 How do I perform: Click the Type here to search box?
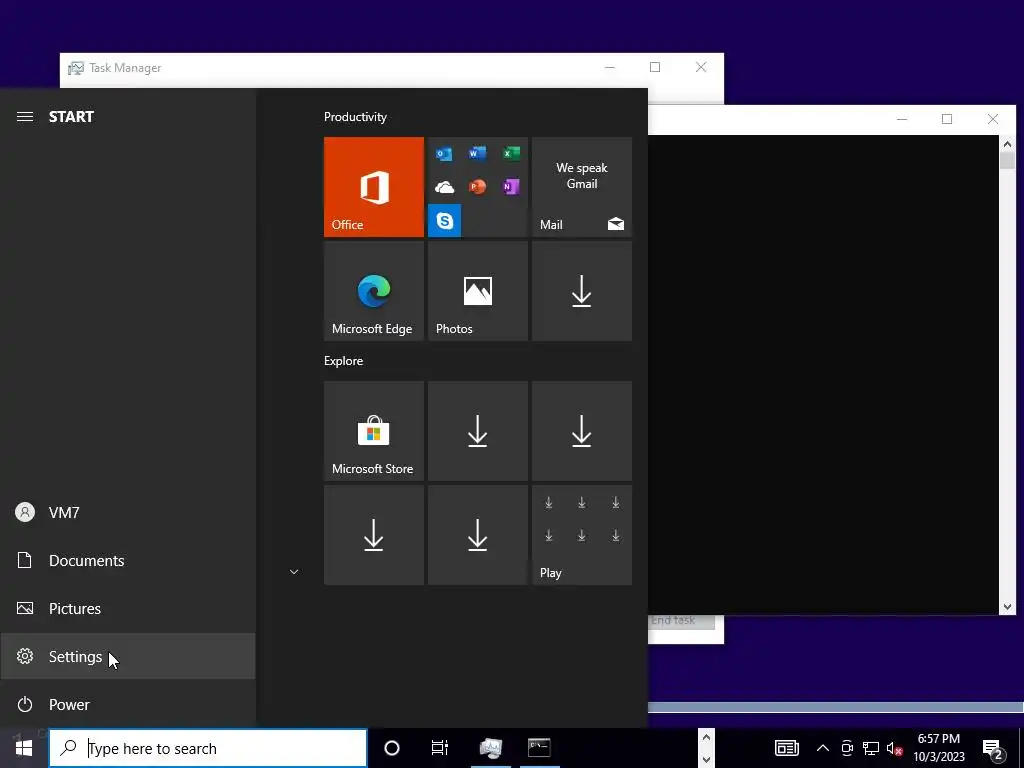point(208,748)
